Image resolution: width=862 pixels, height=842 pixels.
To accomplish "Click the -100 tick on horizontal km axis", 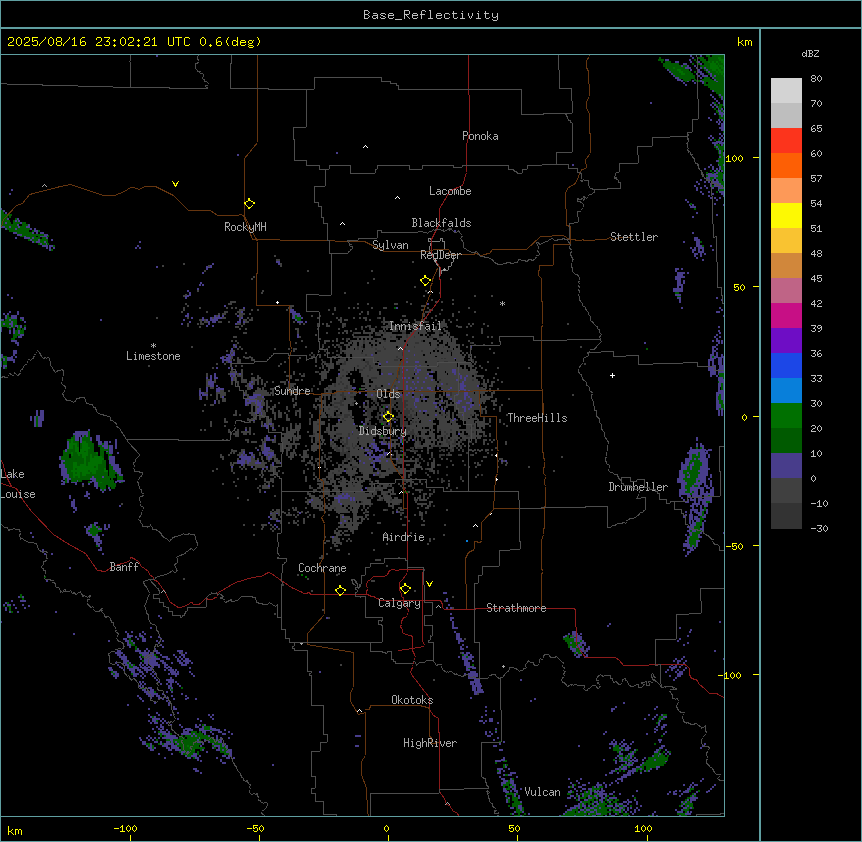I will coord(125,828).
